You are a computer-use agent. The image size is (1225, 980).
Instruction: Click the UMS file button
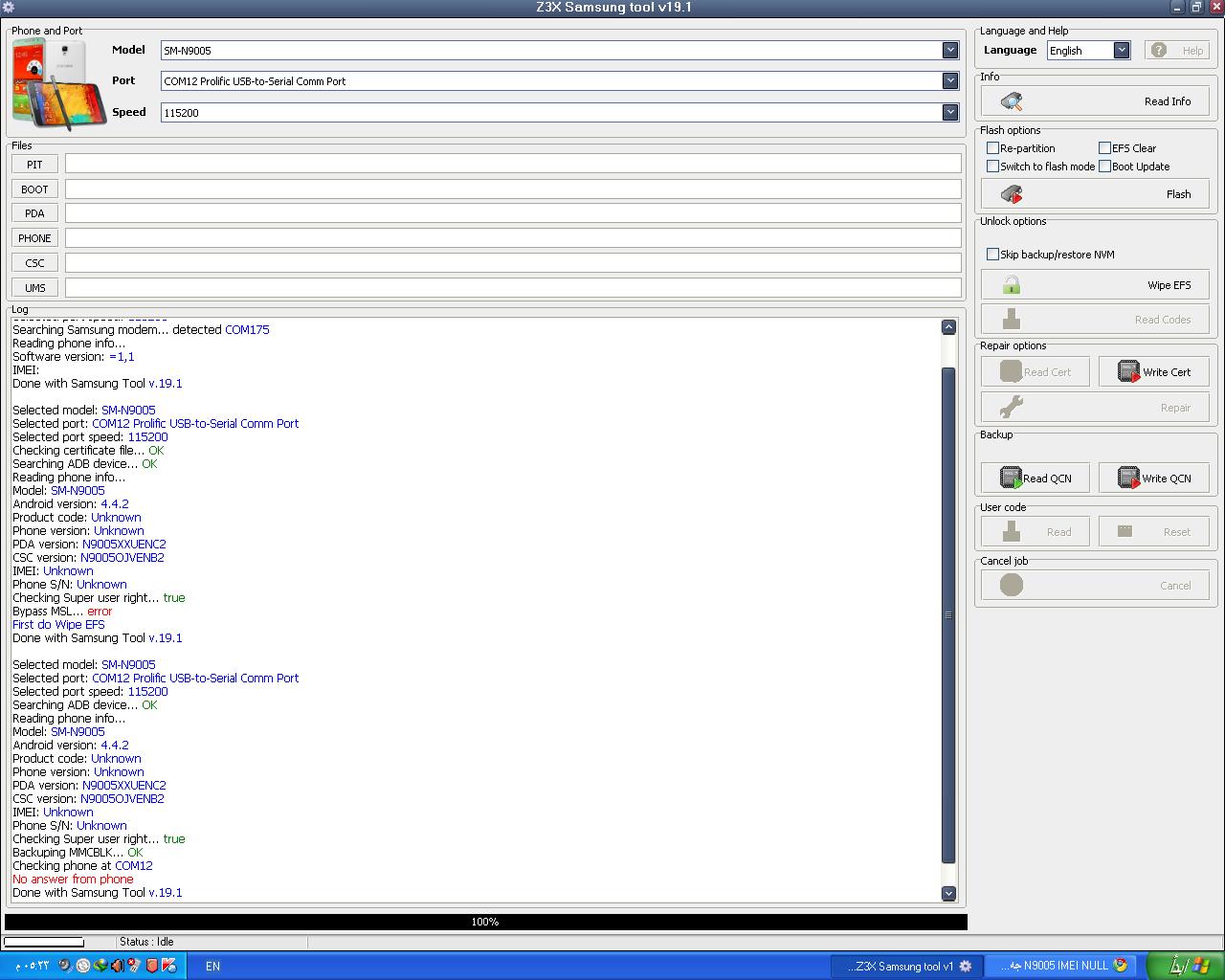pos(34,288)
